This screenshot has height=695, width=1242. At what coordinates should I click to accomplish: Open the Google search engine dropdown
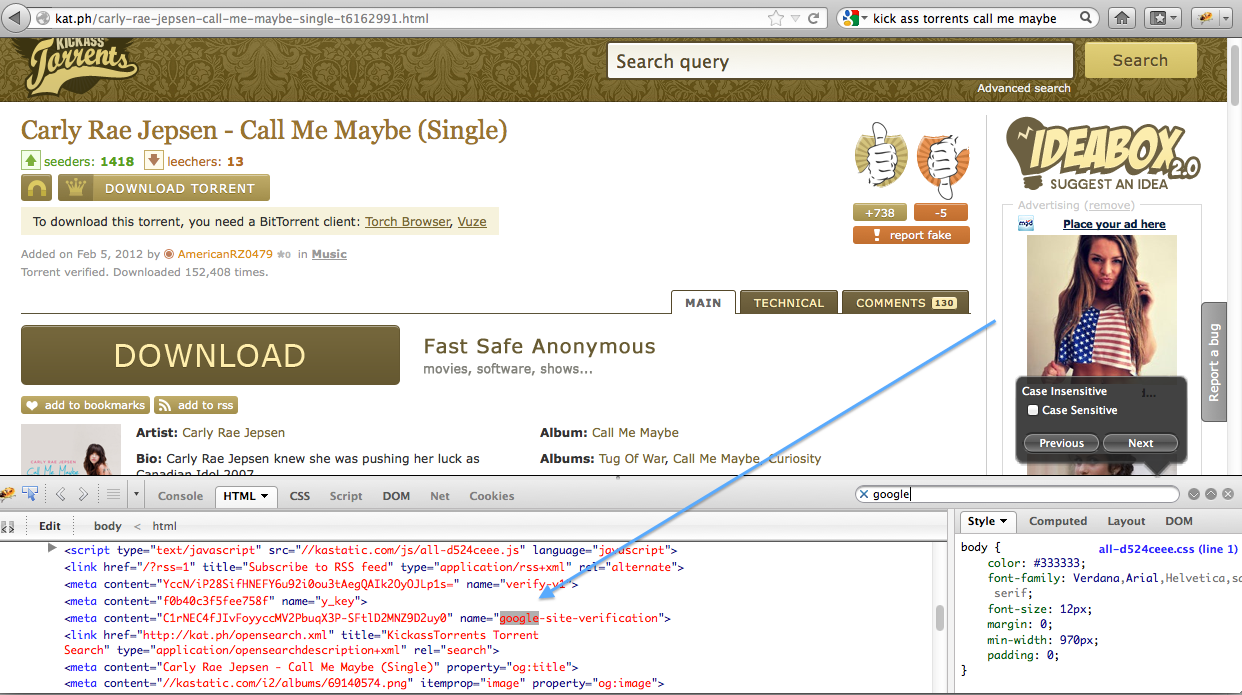(853, 18)
